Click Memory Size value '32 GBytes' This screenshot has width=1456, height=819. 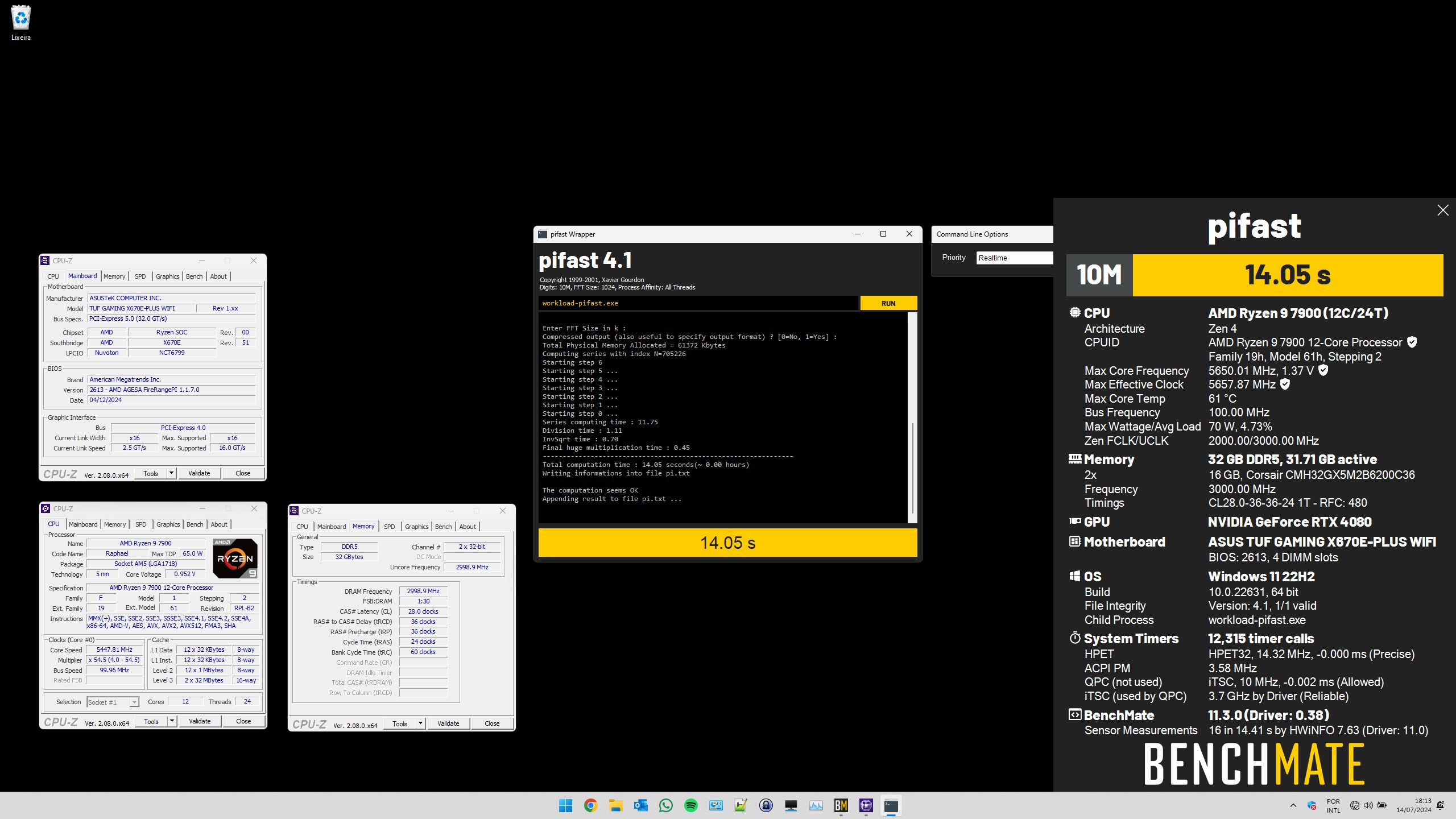click(349, 557)
